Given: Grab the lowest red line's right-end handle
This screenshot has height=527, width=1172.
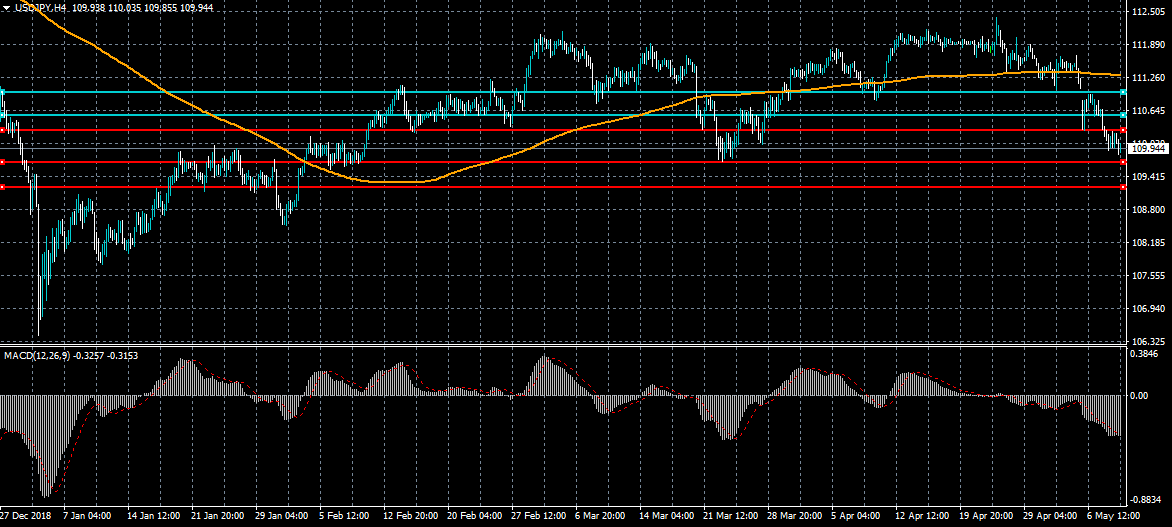Looking at the screenshot, I should pos(1123,187).
